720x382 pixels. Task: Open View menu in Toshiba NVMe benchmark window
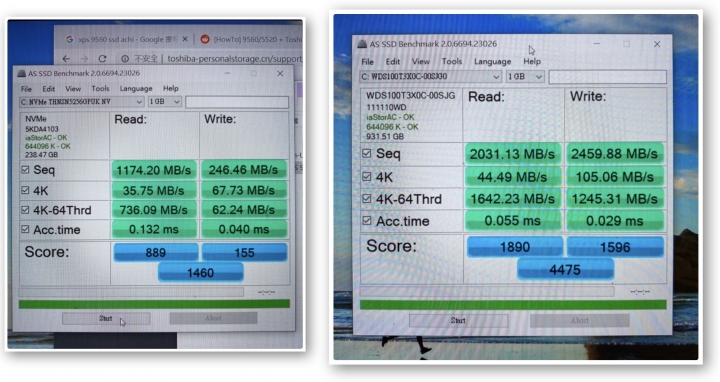coord(73,89)
